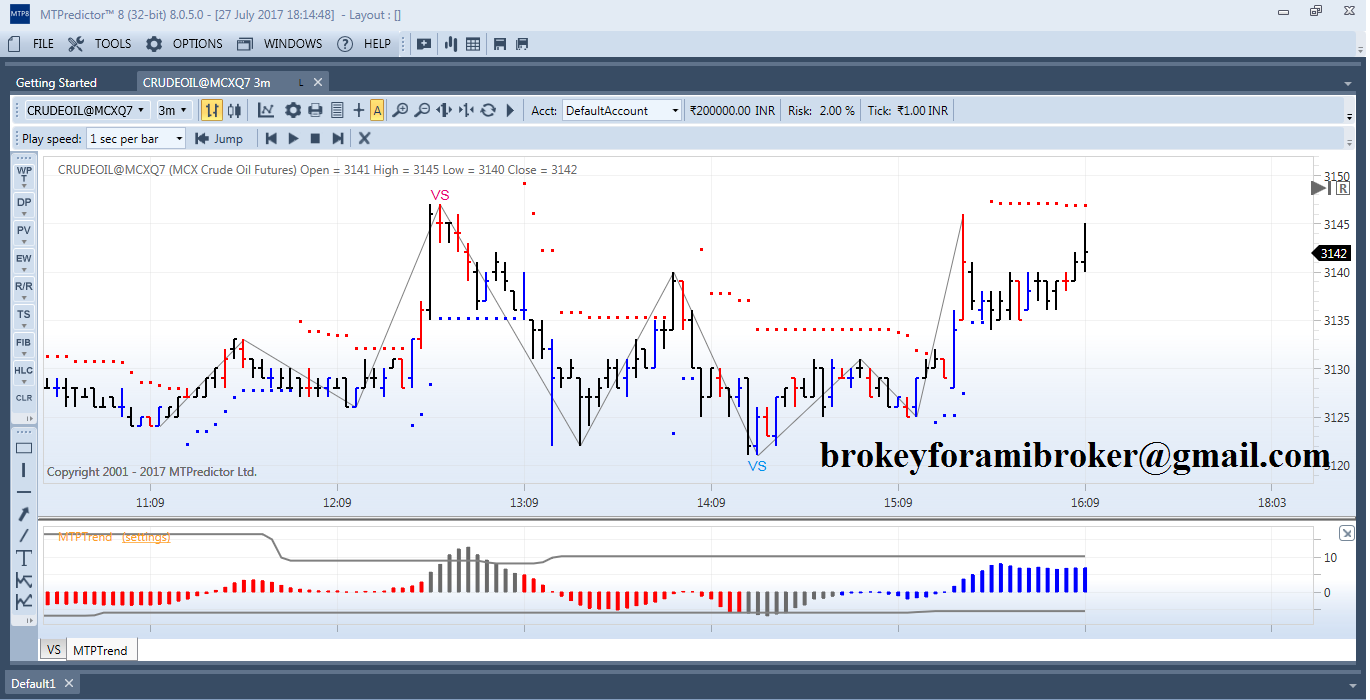
Task: Select the horizontal line drawing tool
Action: point(24,492)
